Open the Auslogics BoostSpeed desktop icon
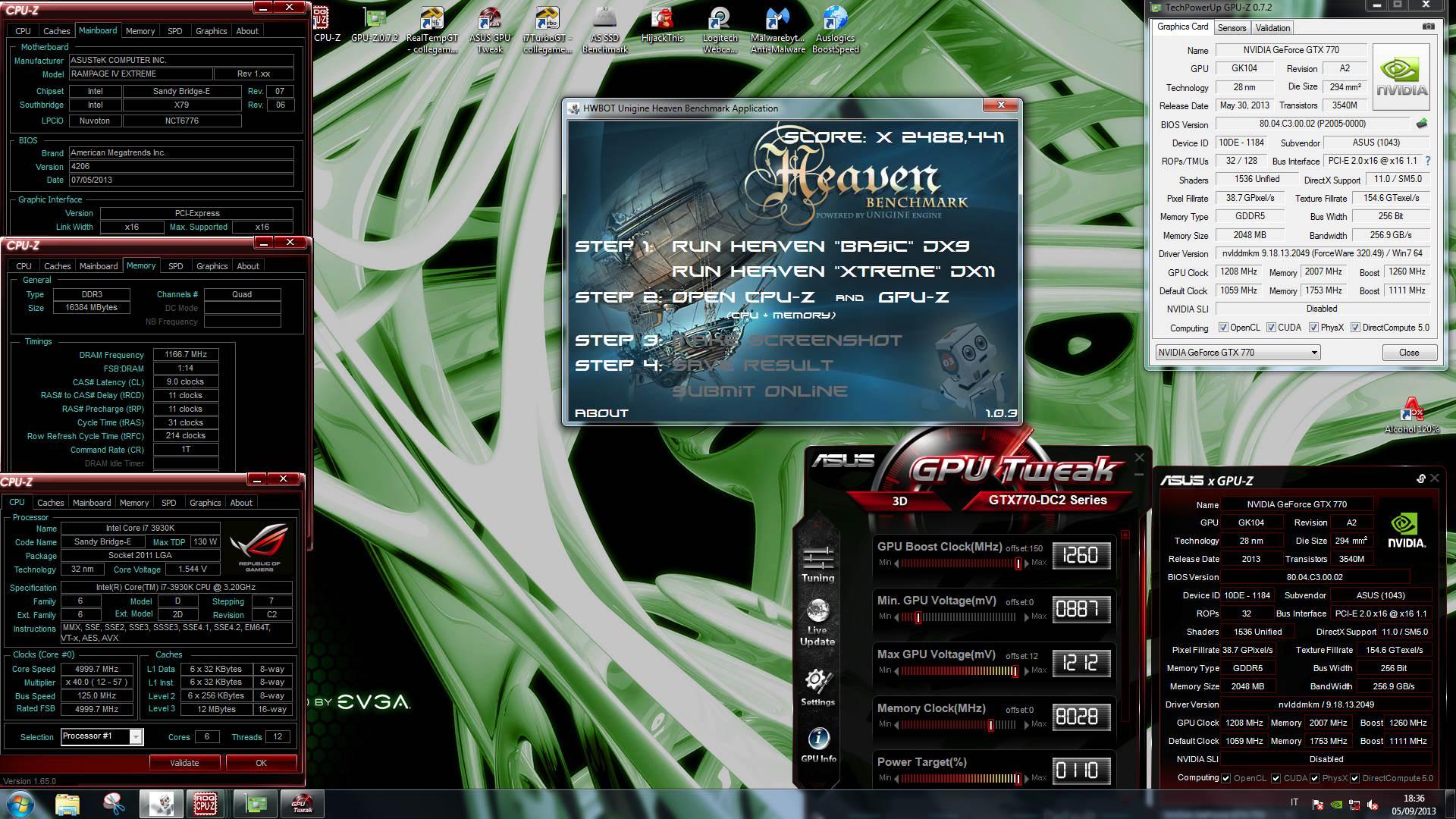This screenshot has width=1456, height=819. point(835,30)
